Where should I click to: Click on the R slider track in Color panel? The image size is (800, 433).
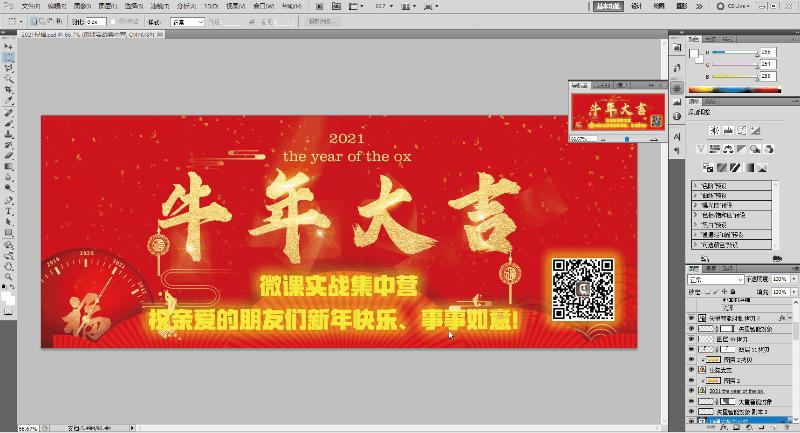734,53
